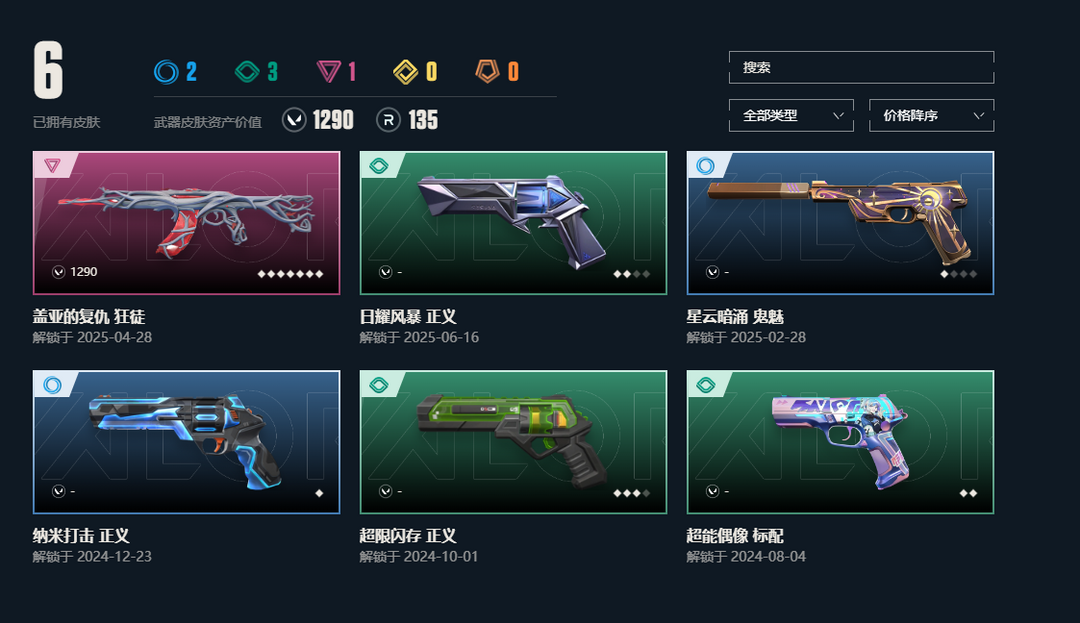
Task: Click the blue Select tier icon
Action: pyautogui.click(x=166, y=72)
